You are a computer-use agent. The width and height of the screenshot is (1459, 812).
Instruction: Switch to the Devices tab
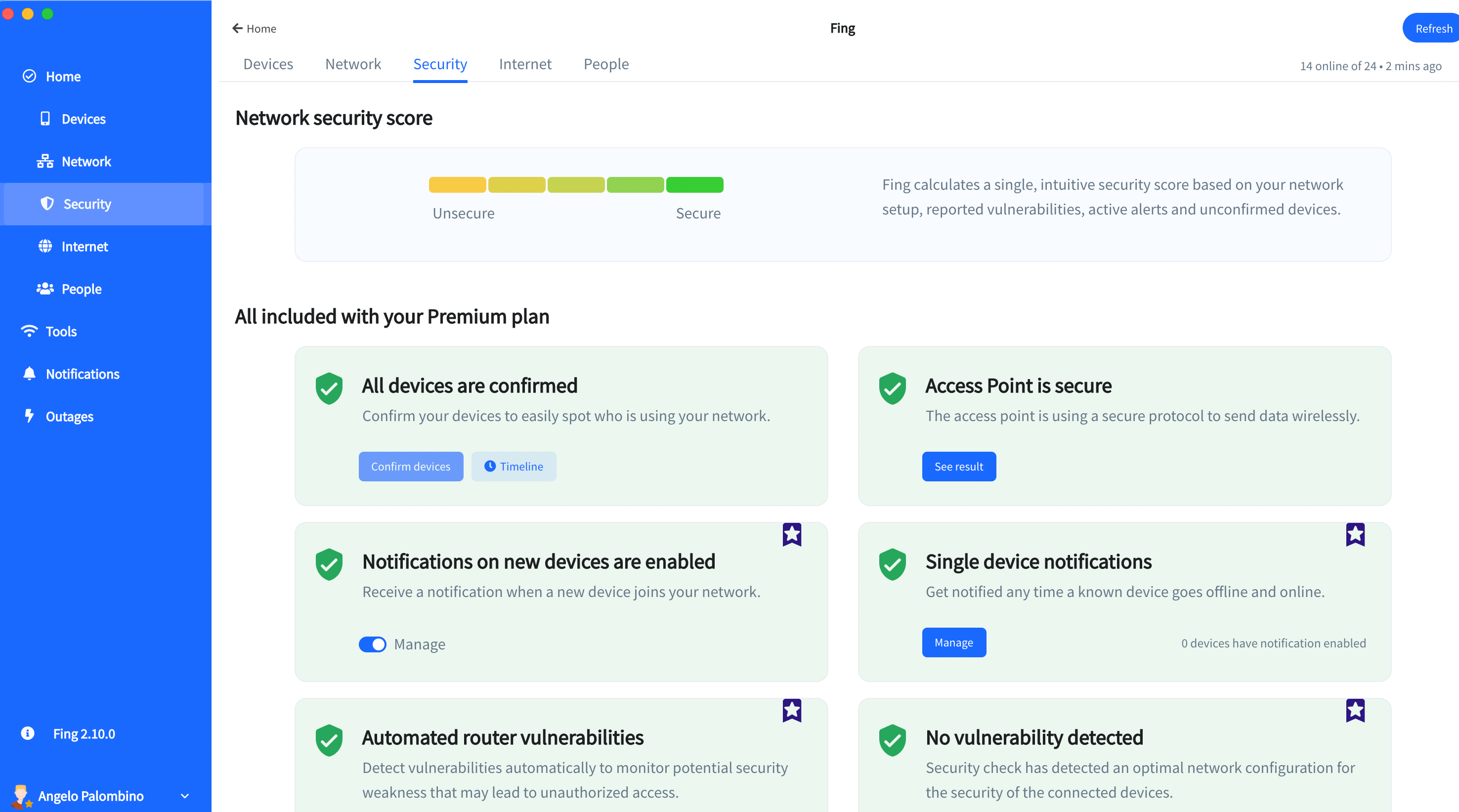(x=268, y=64)
